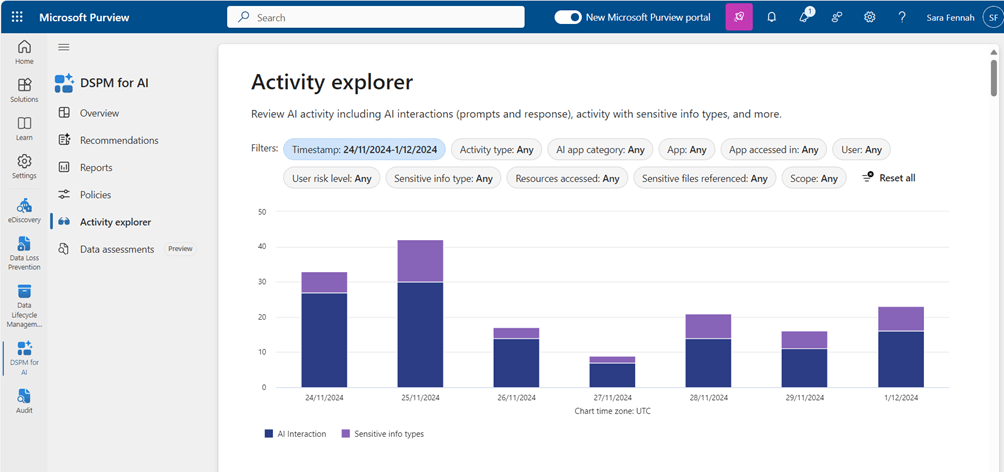Open the Help question mark icon
1004x472 pixels.
coord(902,17)
